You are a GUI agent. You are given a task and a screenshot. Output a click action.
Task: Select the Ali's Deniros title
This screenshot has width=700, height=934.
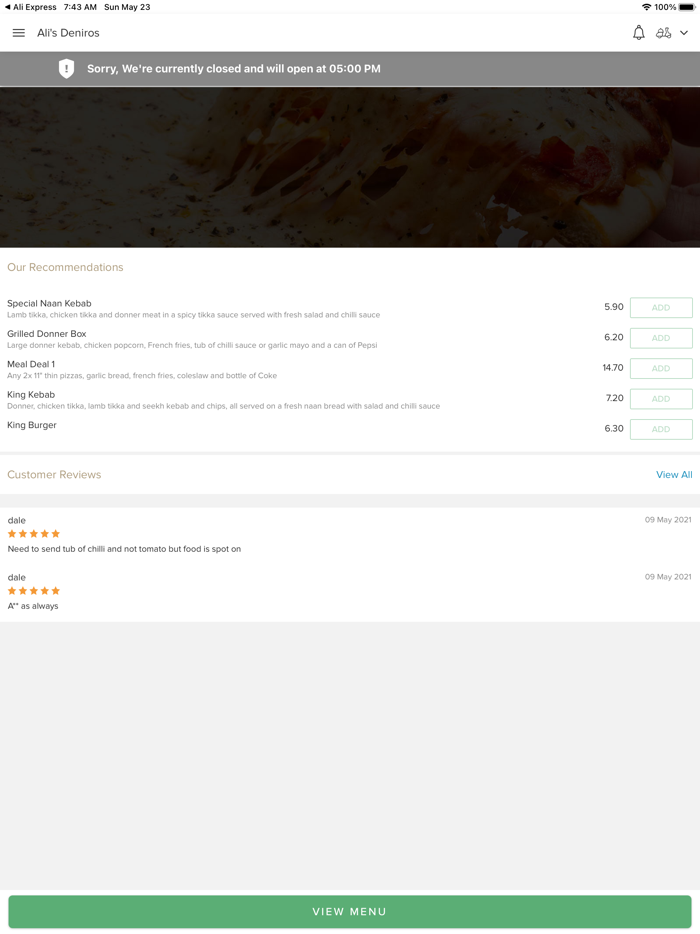click(x=68, y=33)
